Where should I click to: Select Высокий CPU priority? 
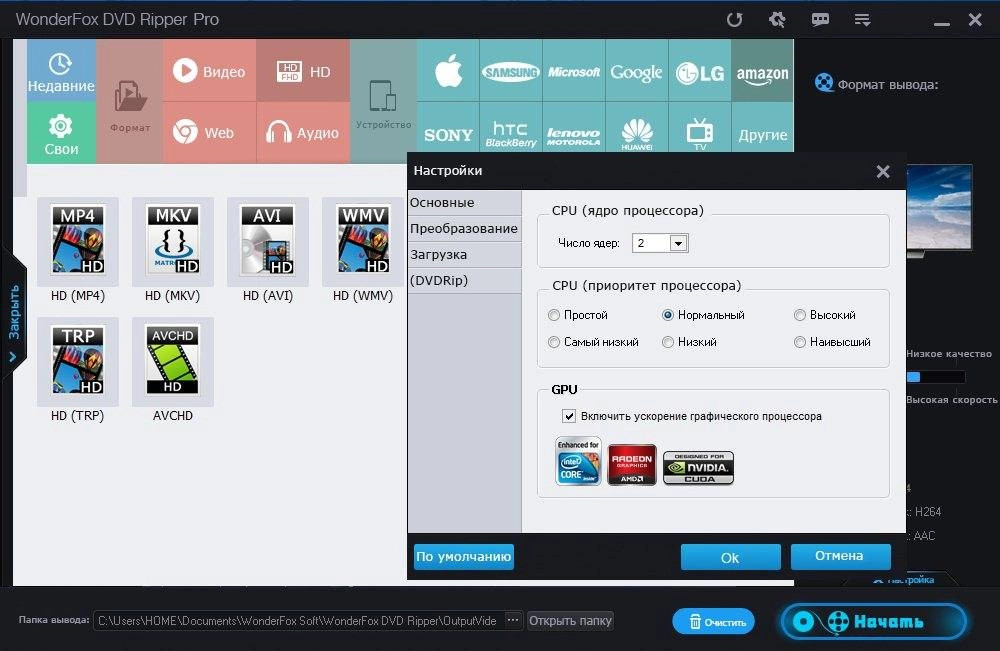(825, 315)
